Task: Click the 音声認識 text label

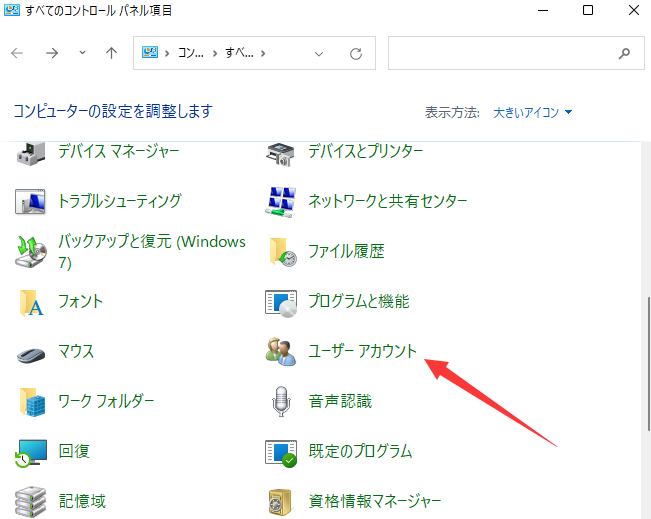Action: pos(340,401)
